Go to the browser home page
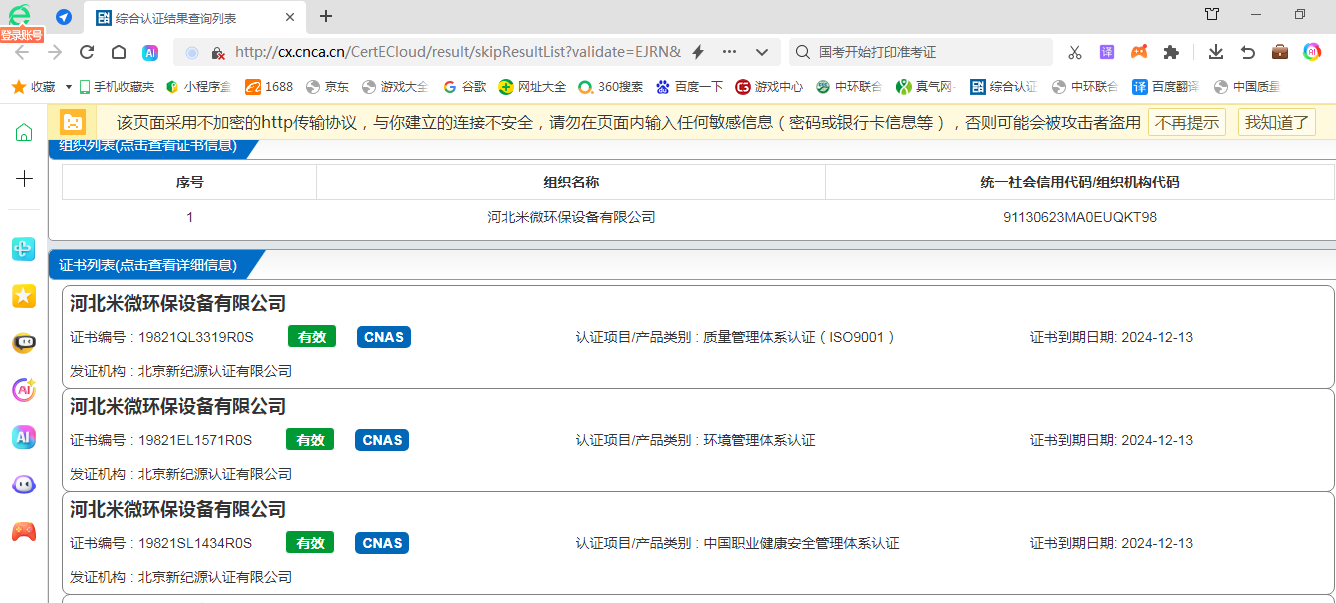1336x603 pixels. click(x=119, y=52)
